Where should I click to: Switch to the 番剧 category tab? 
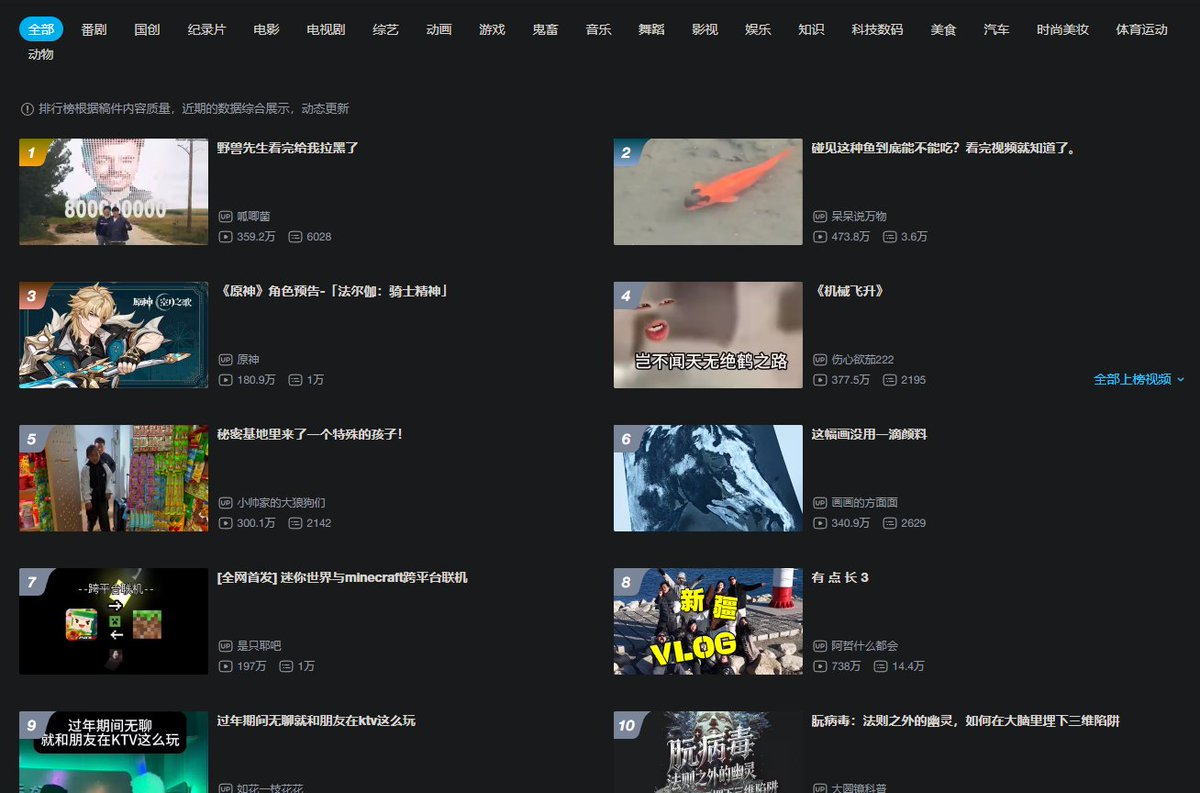tap(93, 29)
